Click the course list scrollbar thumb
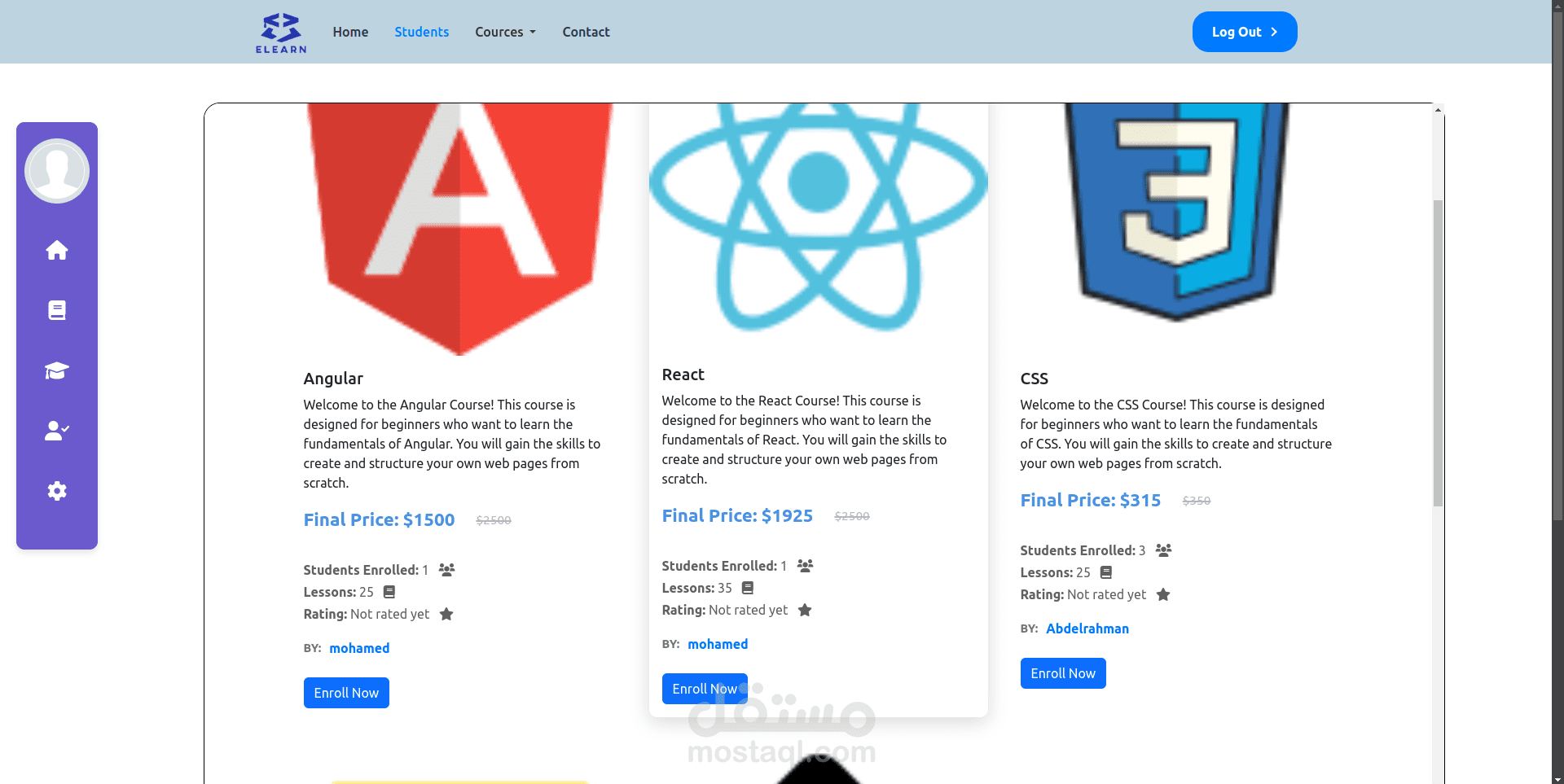1564x784 pixels. 1438,350
